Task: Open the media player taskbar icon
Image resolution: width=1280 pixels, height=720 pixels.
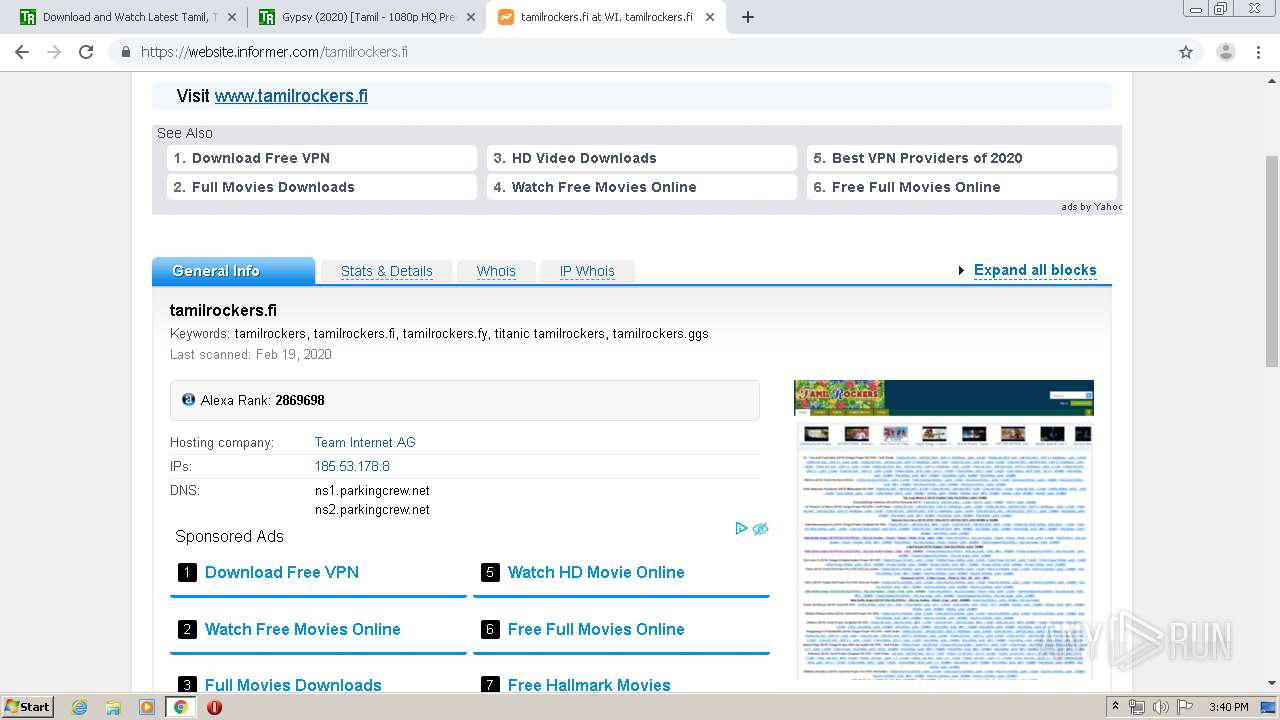Action: pyautogui.click(x=147, y=707)
